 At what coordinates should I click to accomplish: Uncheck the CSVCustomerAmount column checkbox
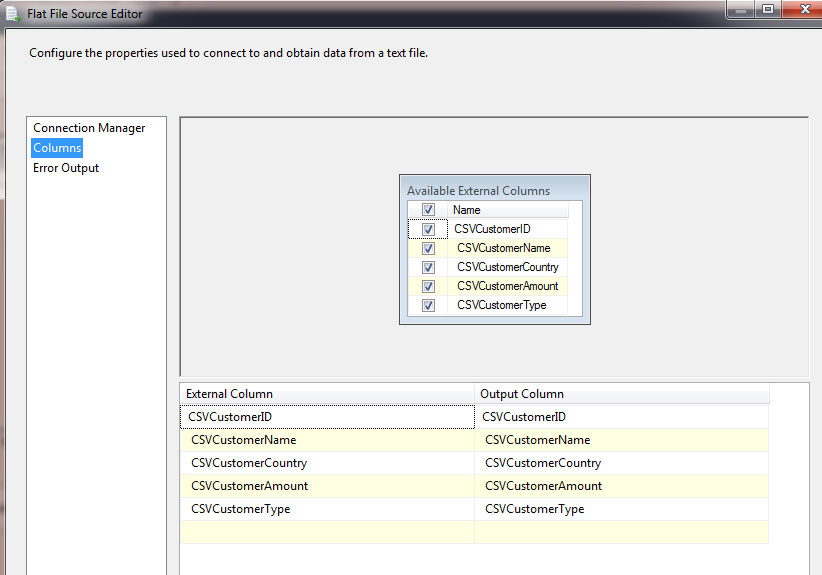pos(428,286)
